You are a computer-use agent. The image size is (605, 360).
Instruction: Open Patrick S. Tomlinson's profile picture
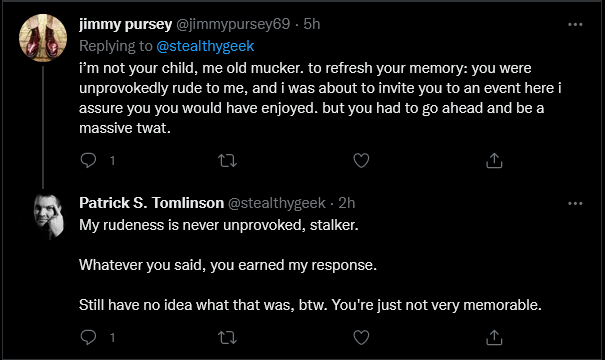[x=48, y=216]
